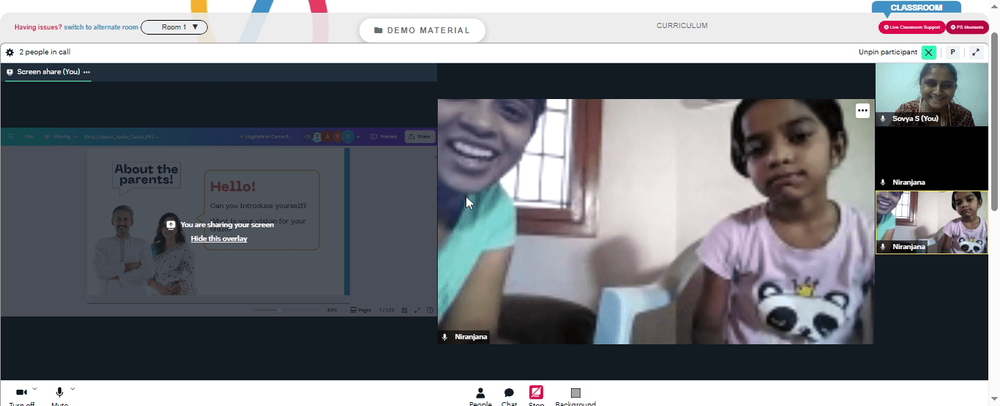Open Viewing mode dropdown in Canva preview
The width and height of the screenshot is (1000, 406).
coord(60,136)
